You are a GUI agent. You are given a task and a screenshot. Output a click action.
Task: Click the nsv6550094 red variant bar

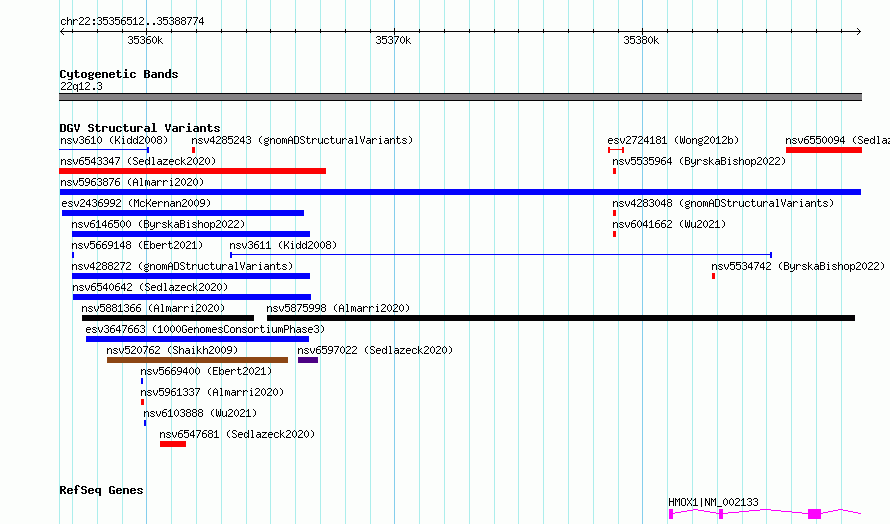click(x=824, y=150)
